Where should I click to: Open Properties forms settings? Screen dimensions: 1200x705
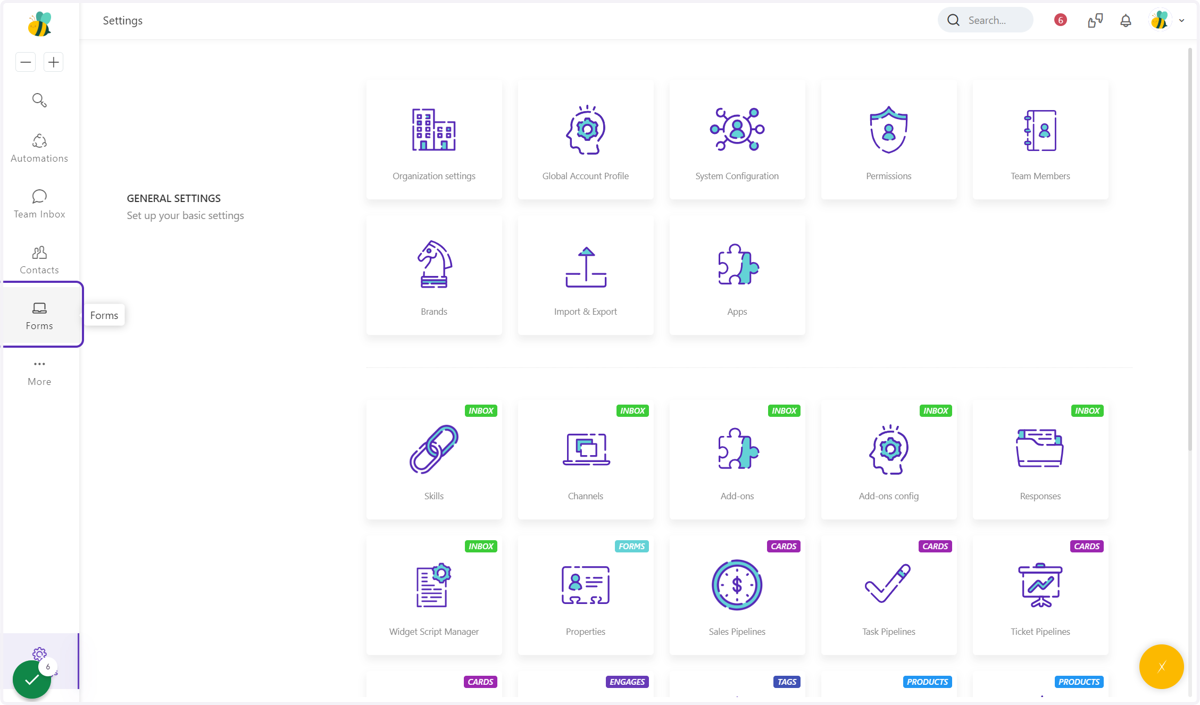586,595
